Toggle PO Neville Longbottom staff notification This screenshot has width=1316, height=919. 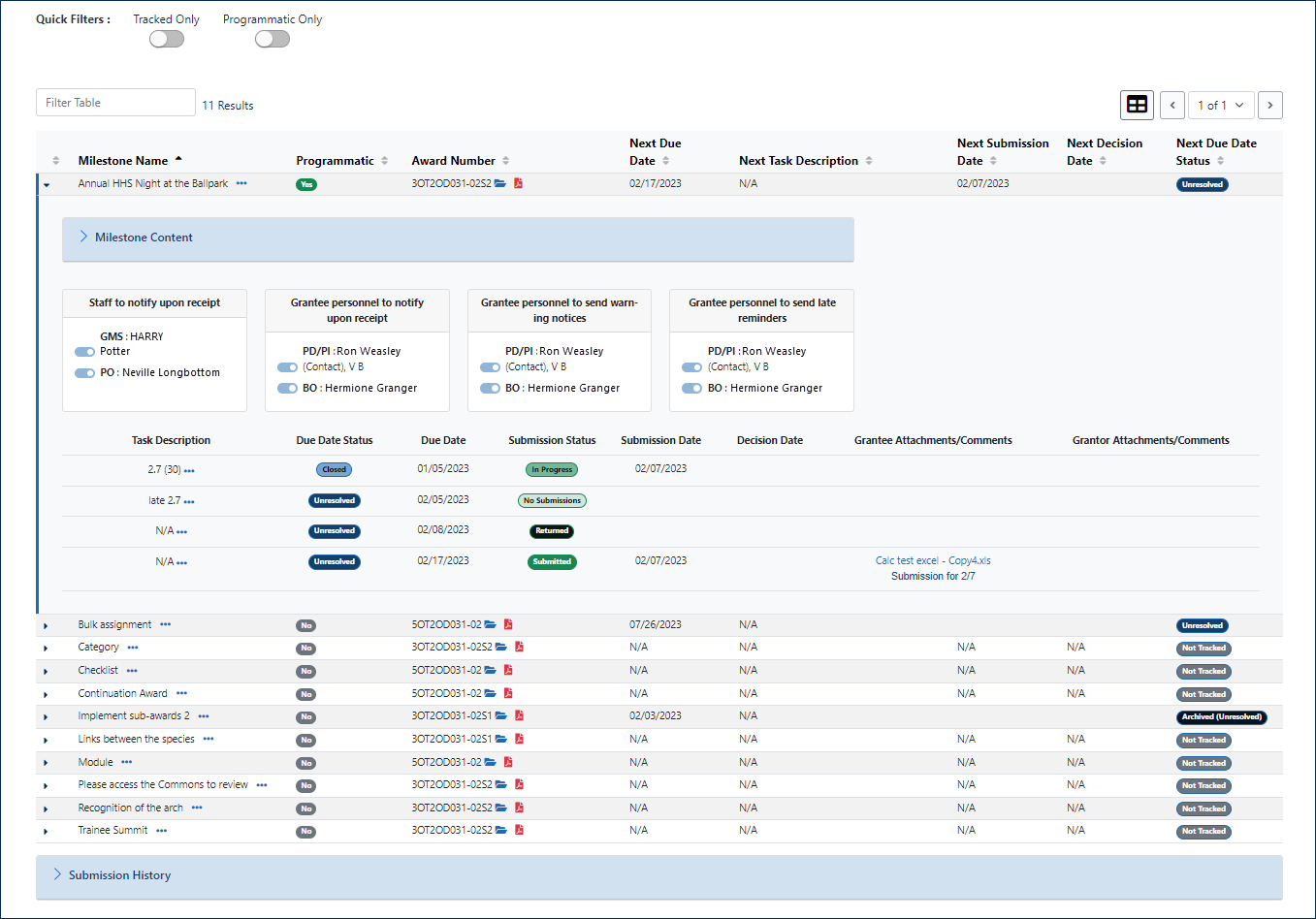[84, 373]
